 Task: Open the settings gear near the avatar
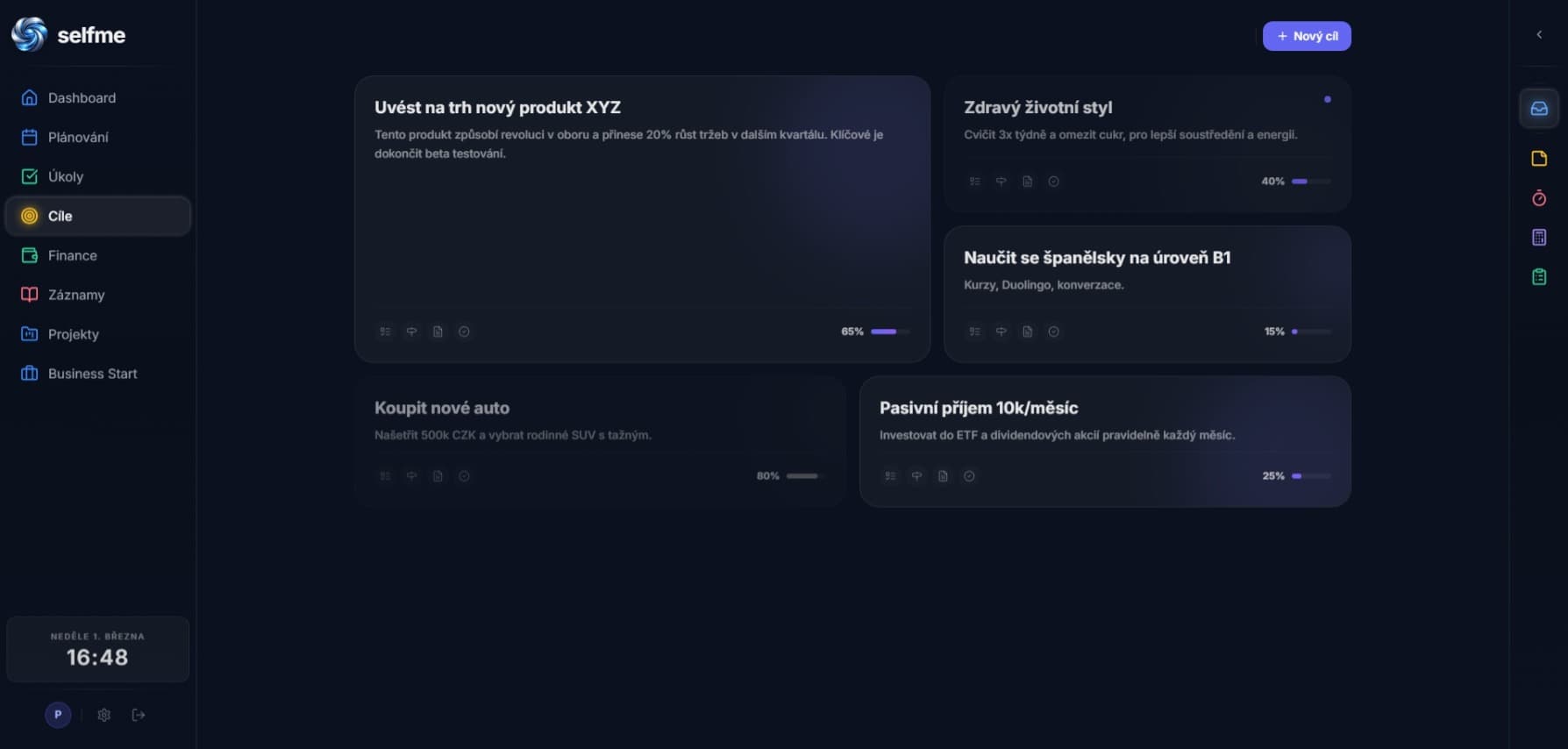(103, 715)
